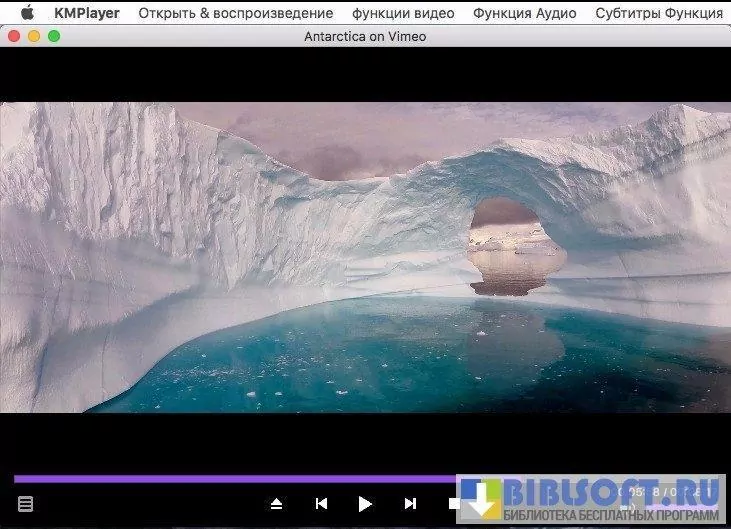The width and height of the screenshot is (731, 529).
Task: Close the player window with red button
Action: [14, 36]
